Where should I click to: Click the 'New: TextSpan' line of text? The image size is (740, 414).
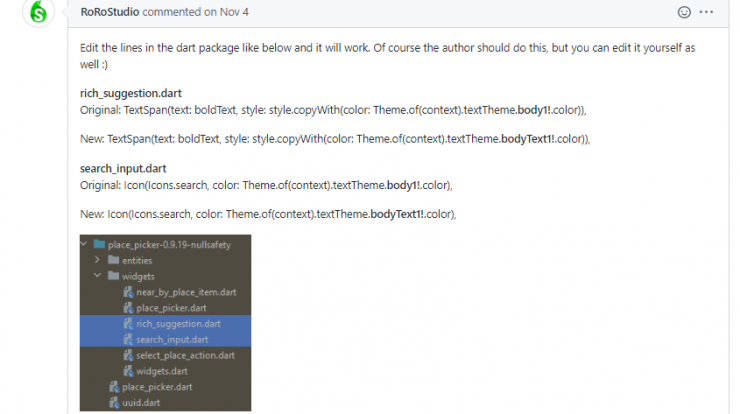pyautogui.click(x=335, y=139)
